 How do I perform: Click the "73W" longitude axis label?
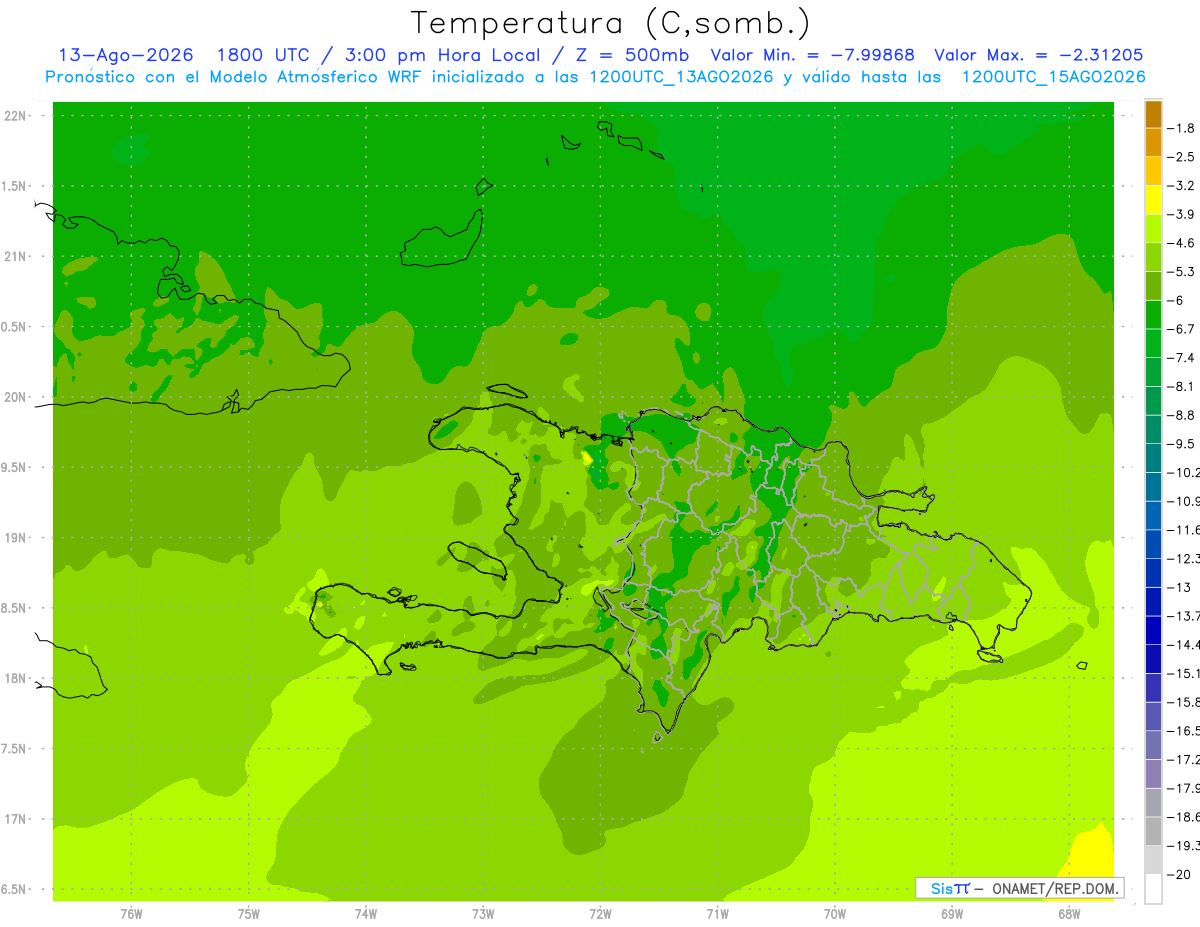click(x=483, y=913)
